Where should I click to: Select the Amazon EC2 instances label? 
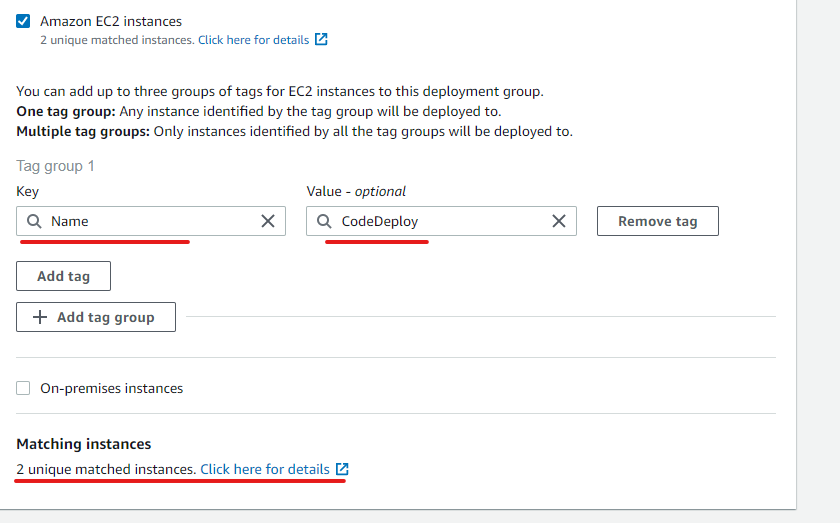(x=111, y=21)
